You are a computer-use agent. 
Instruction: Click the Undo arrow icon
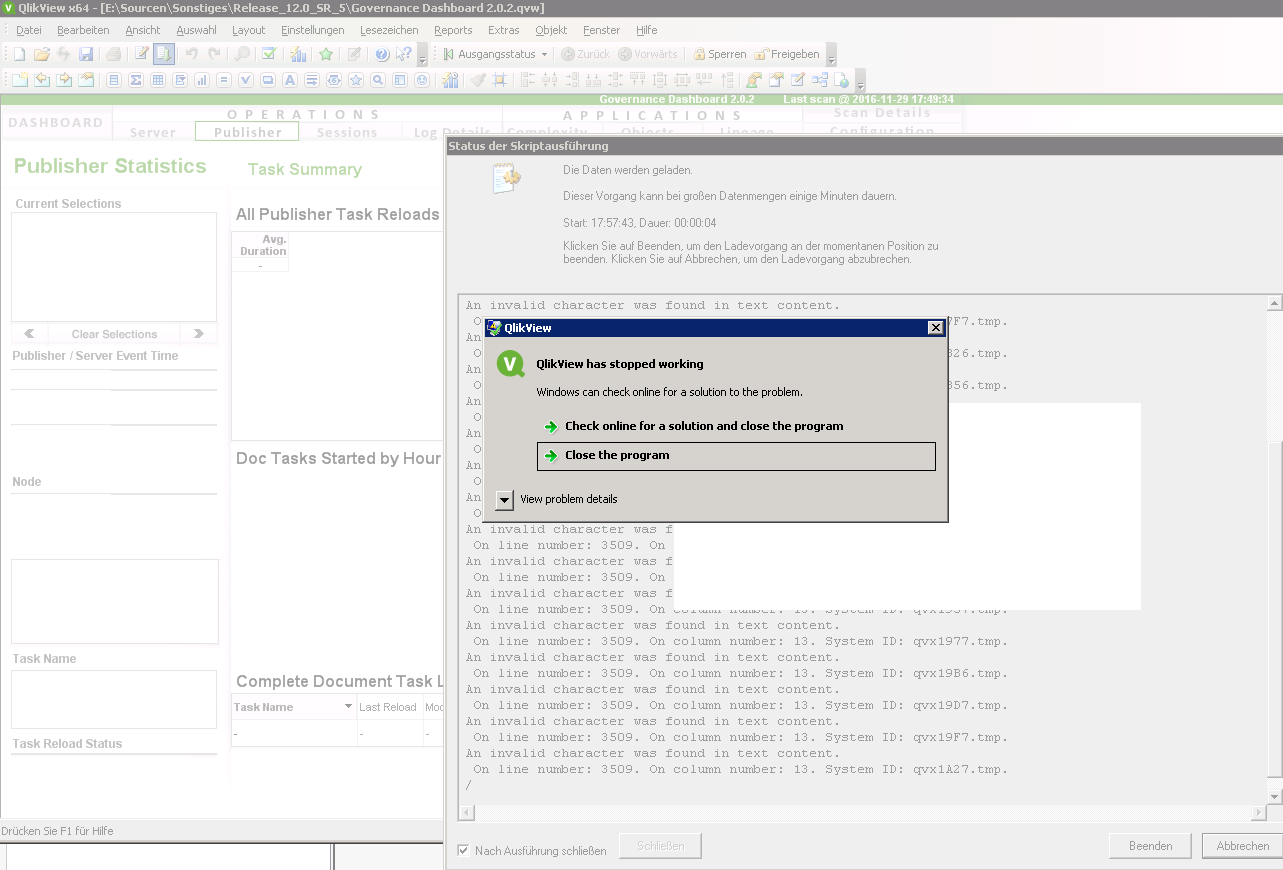pos(191,54)
